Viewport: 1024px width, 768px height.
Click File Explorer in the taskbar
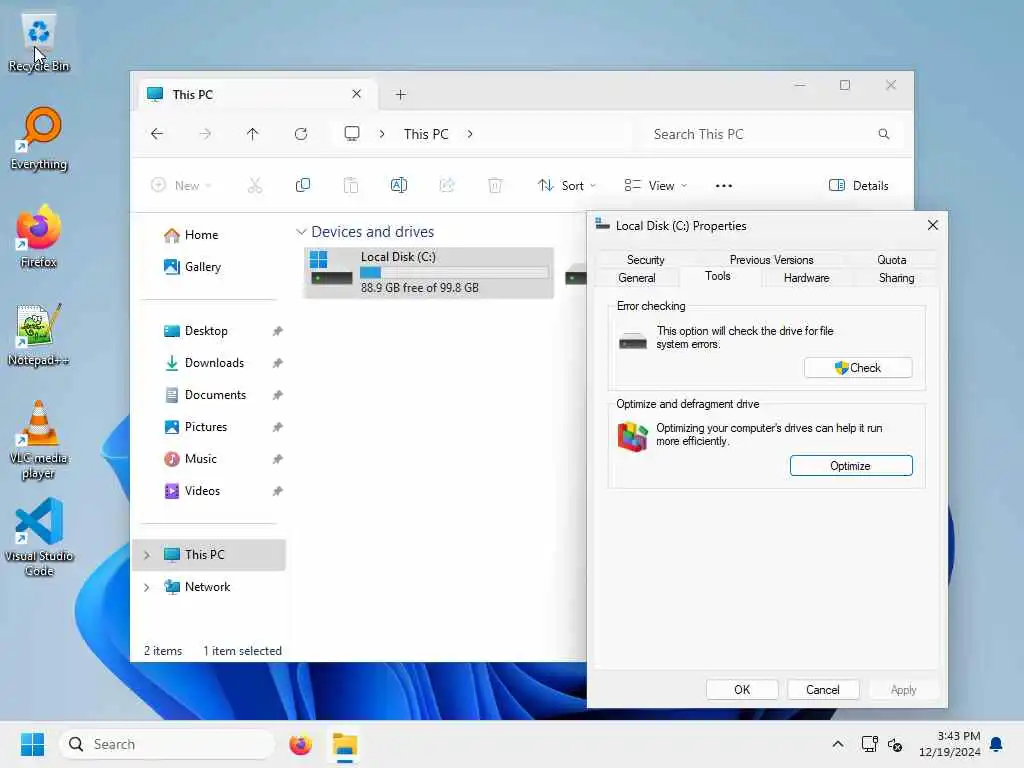pos(345,745)
